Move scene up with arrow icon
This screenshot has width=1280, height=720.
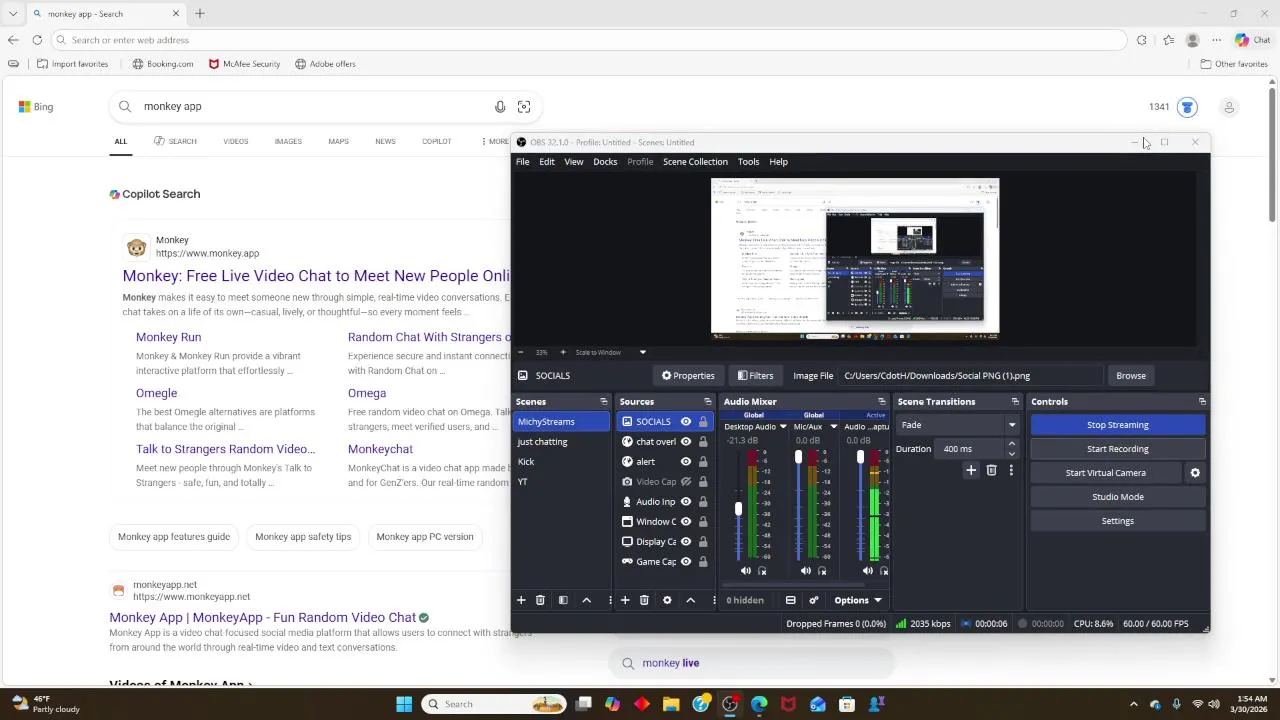point(587,600)
